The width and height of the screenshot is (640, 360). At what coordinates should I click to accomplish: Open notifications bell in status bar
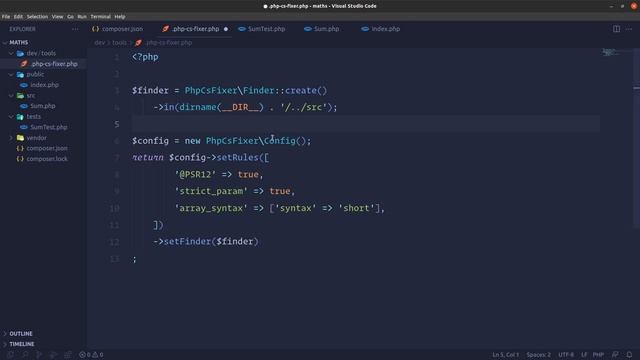[x=629, y=355]
